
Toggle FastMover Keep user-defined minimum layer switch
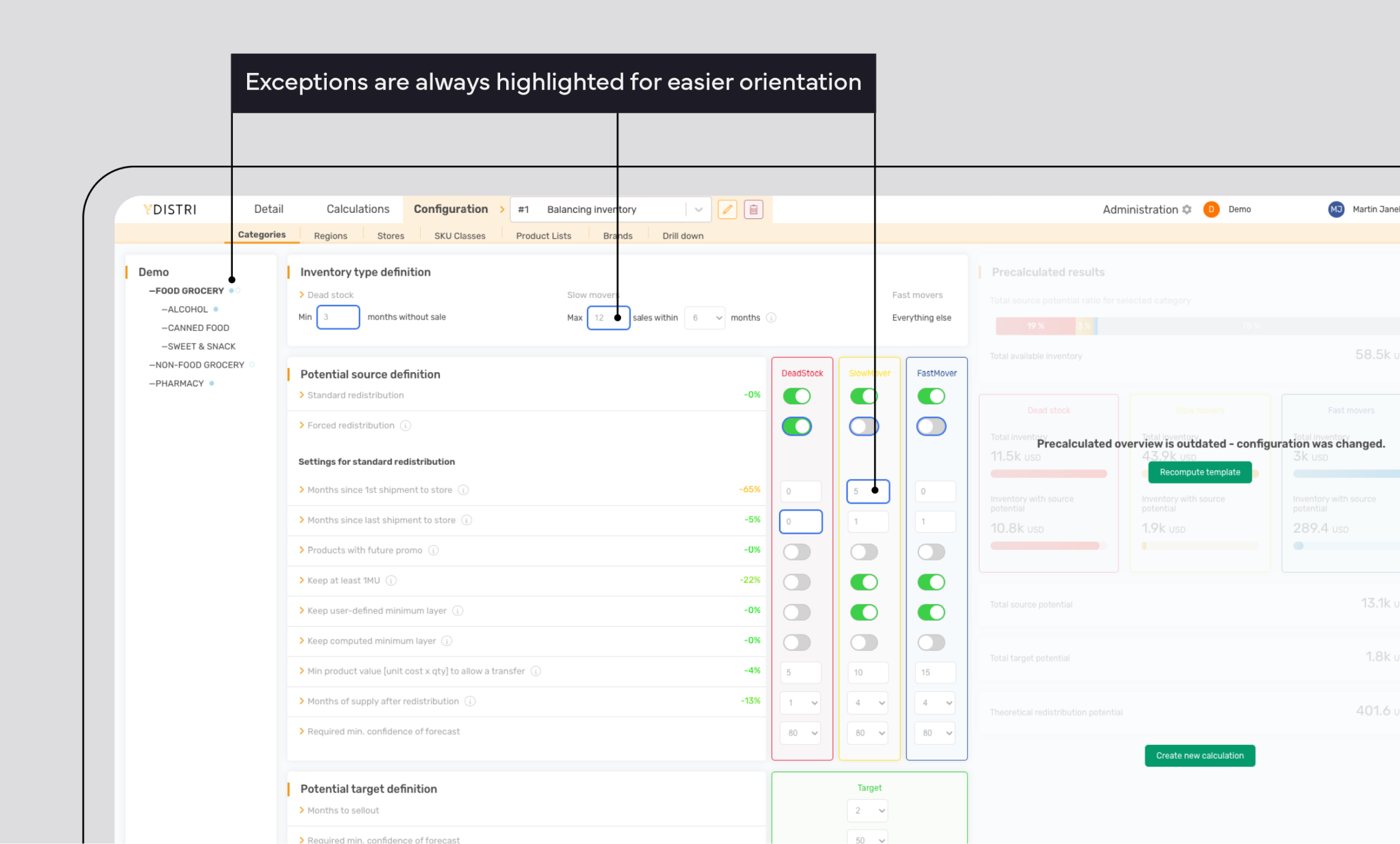[x=932, y=613]
